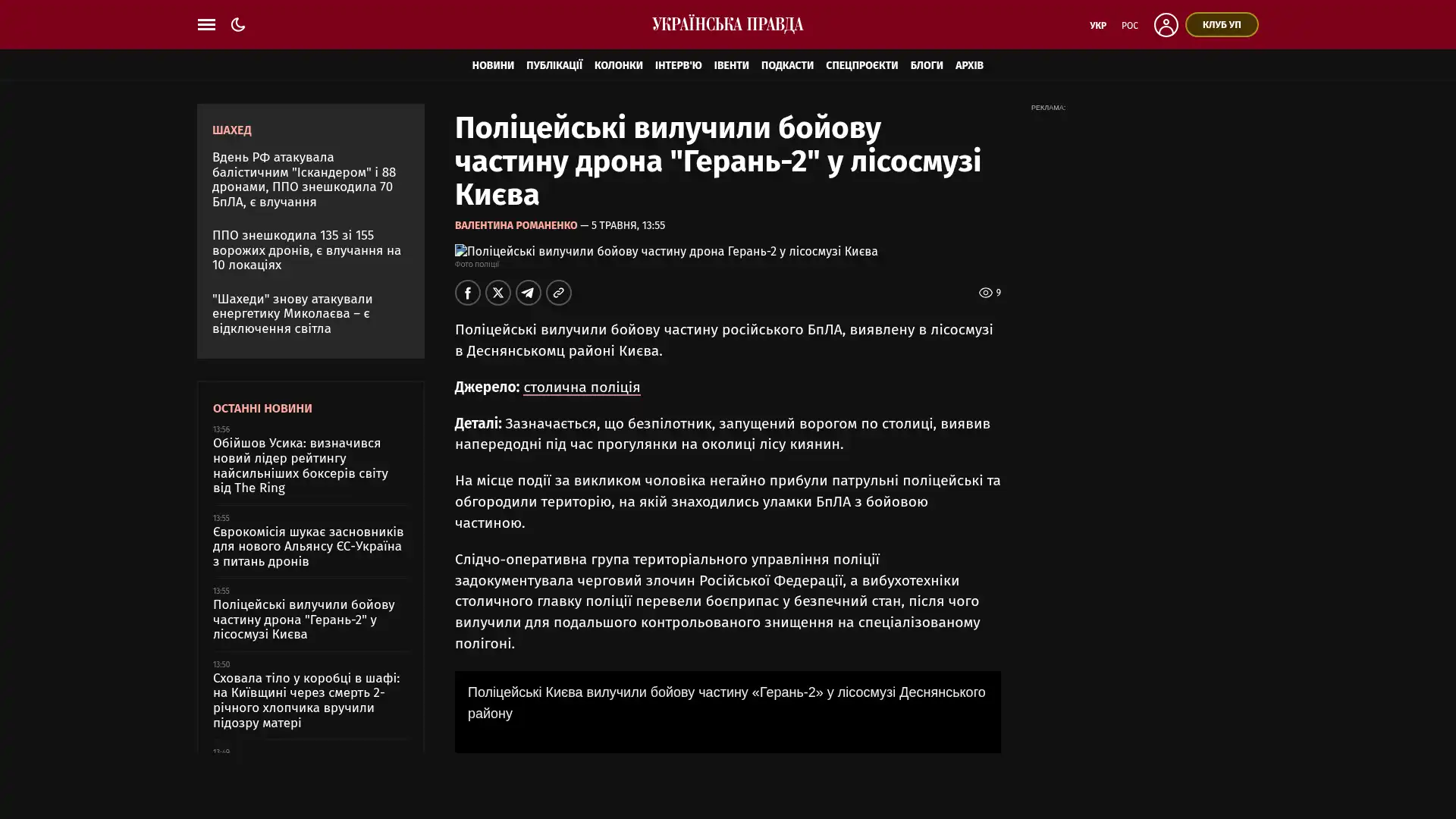The width and height of the screenshot is (1456, 819).
Task: View the article's main photo
Action: point(667,251)
